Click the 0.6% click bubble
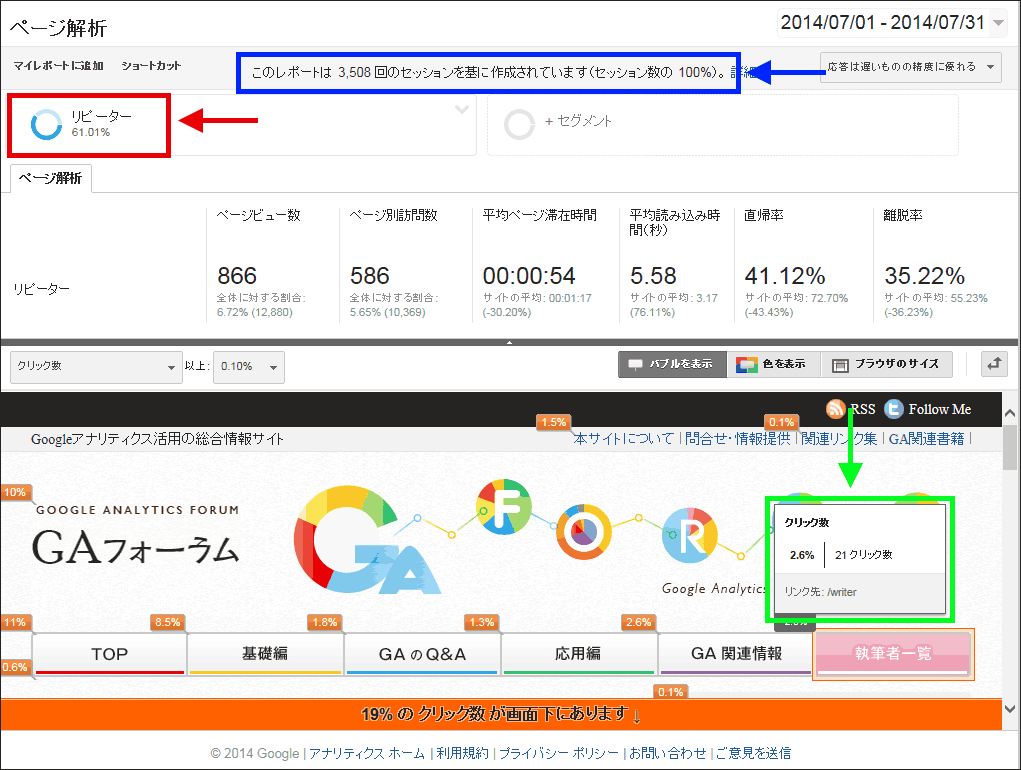The height and width of the screenshot is (770, 1021). point(16,667)
